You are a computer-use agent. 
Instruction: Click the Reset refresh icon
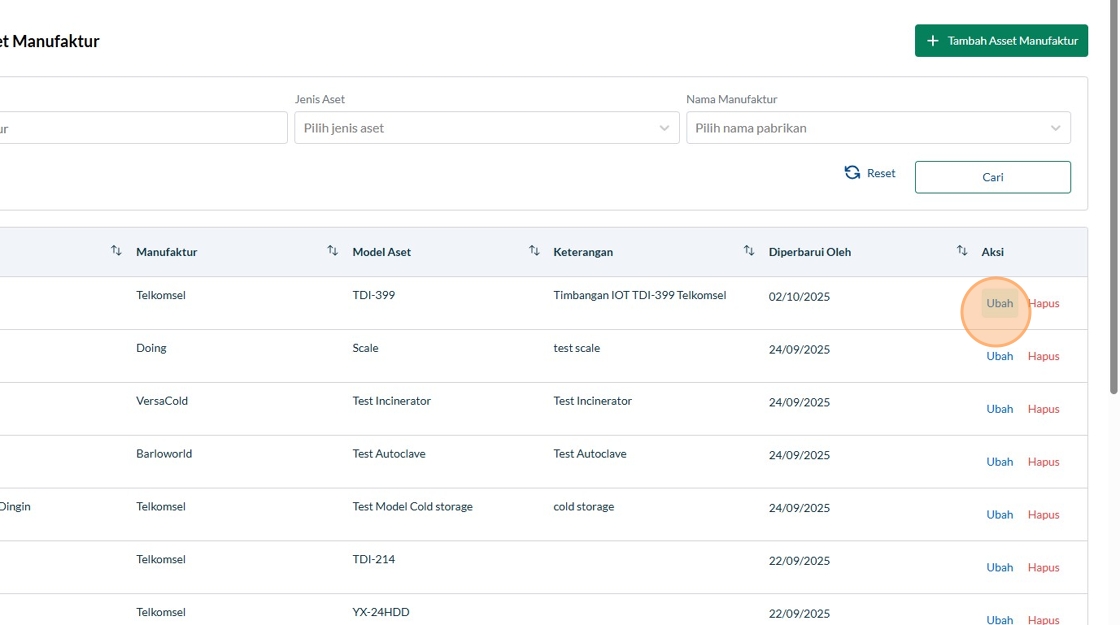pos(852,173)
